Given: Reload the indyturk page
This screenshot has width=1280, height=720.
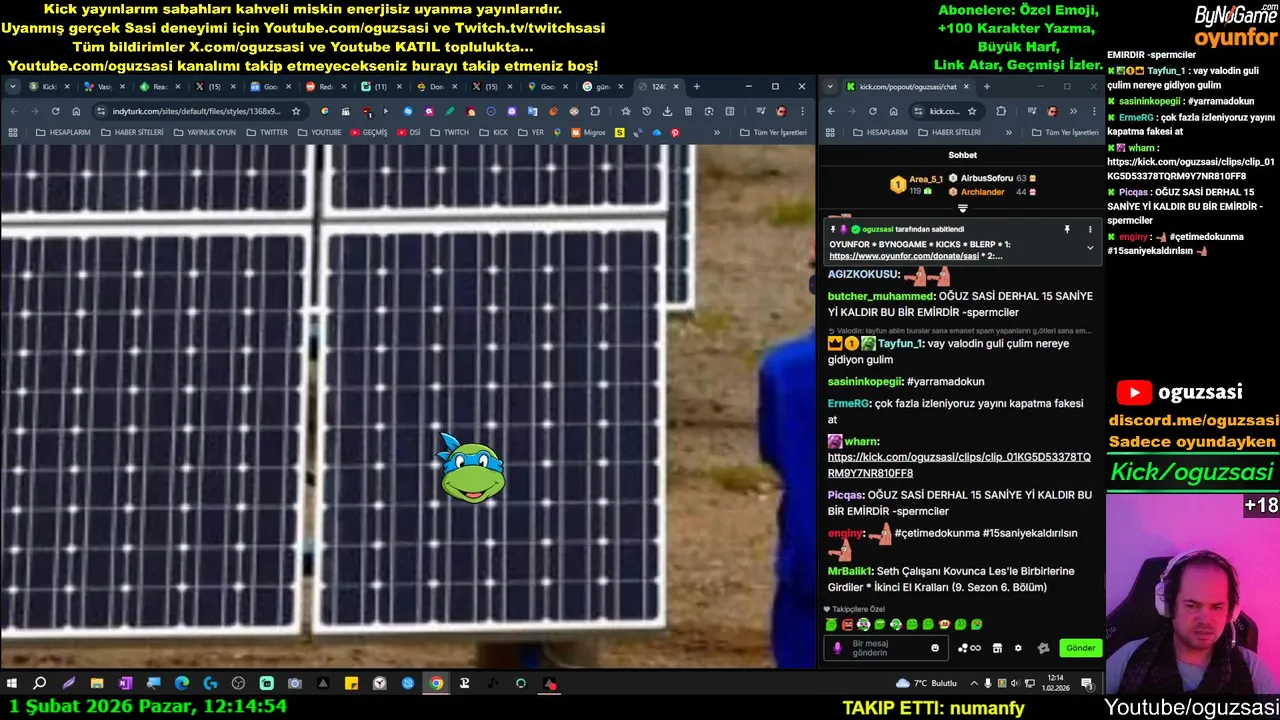Looking at the screenshot, I should (55, 111).
